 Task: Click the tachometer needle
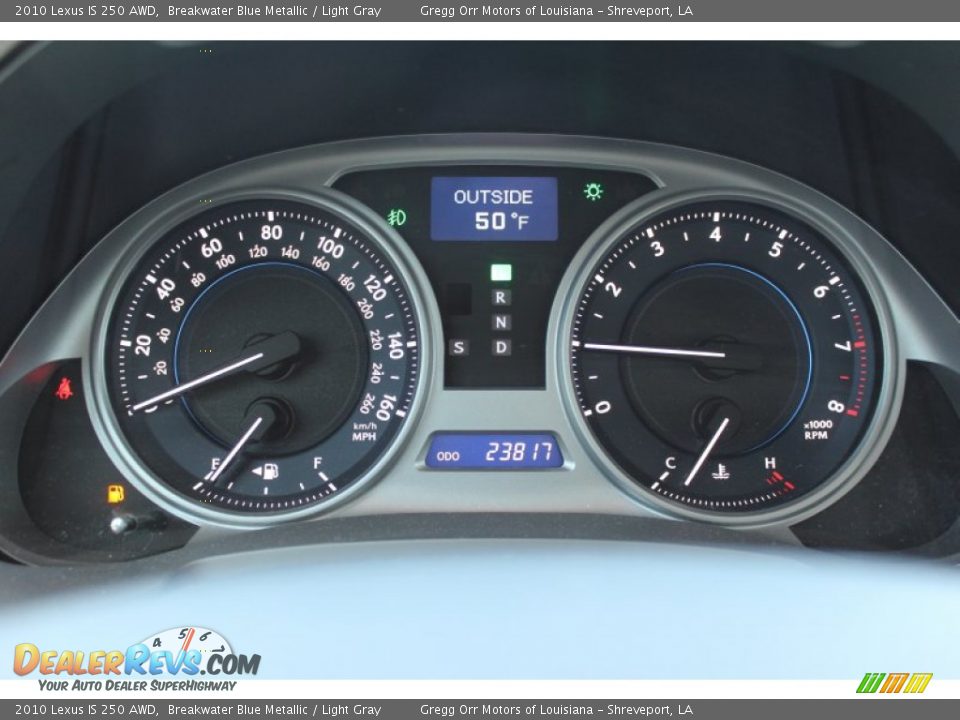click(x=655, y=350)
